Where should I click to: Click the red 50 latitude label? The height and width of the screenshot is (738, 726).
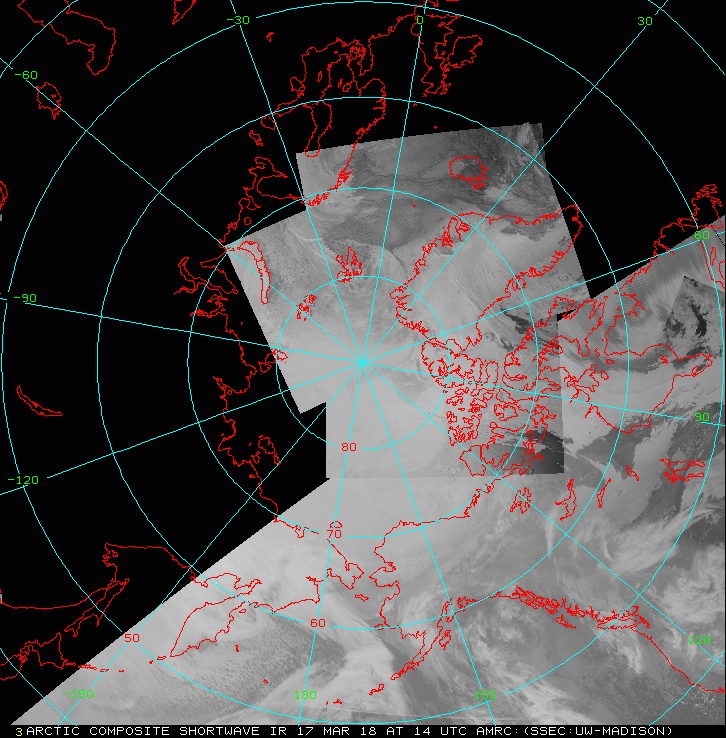tap(132, 638)
